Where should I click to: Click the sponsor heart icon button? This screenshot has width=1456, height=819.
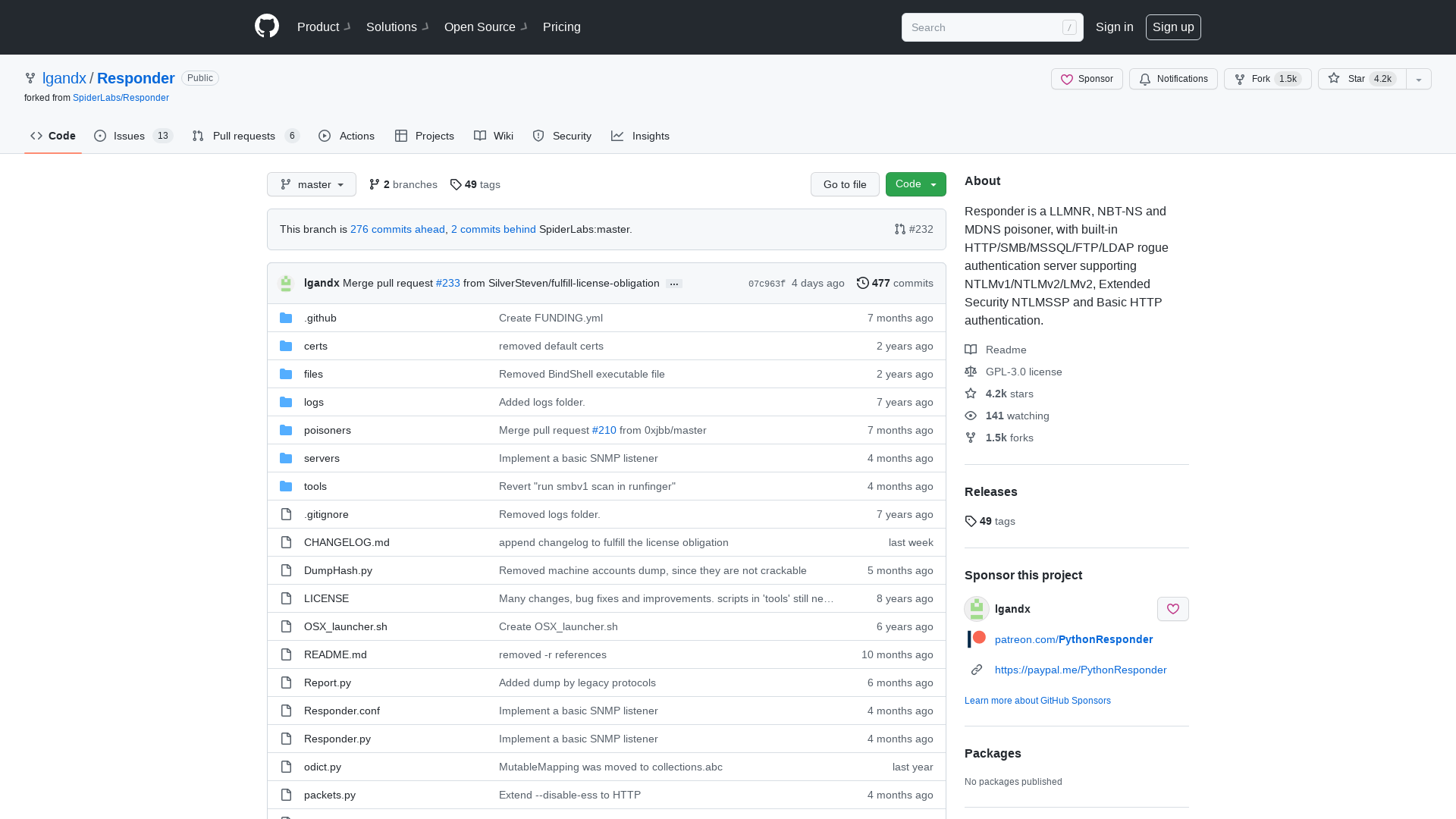click(x=1173, y=609)
